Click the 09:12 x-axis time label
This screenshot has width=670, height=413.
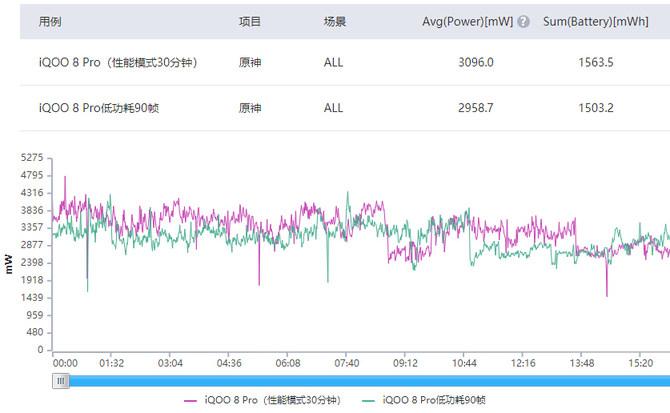pos(405,363)
